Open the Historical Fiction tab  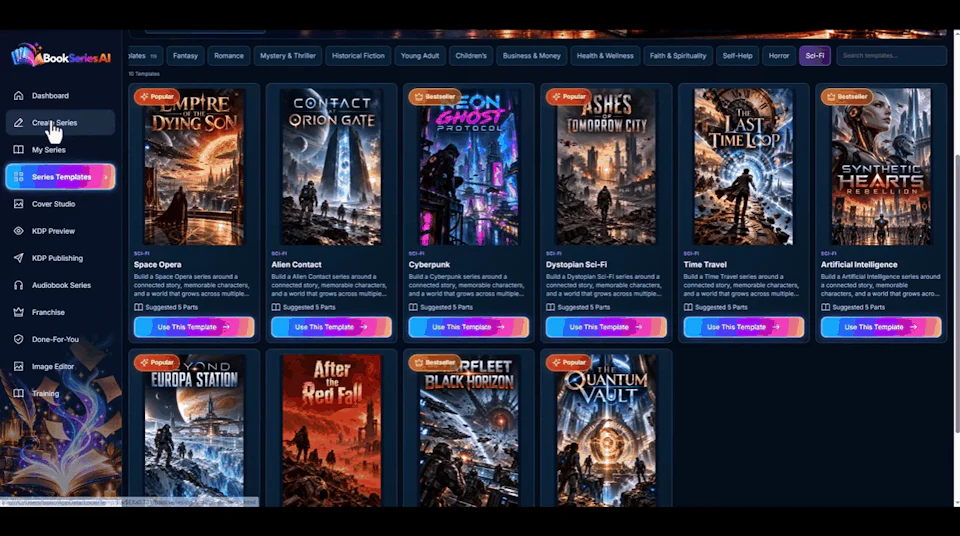(x=358, y=56)
